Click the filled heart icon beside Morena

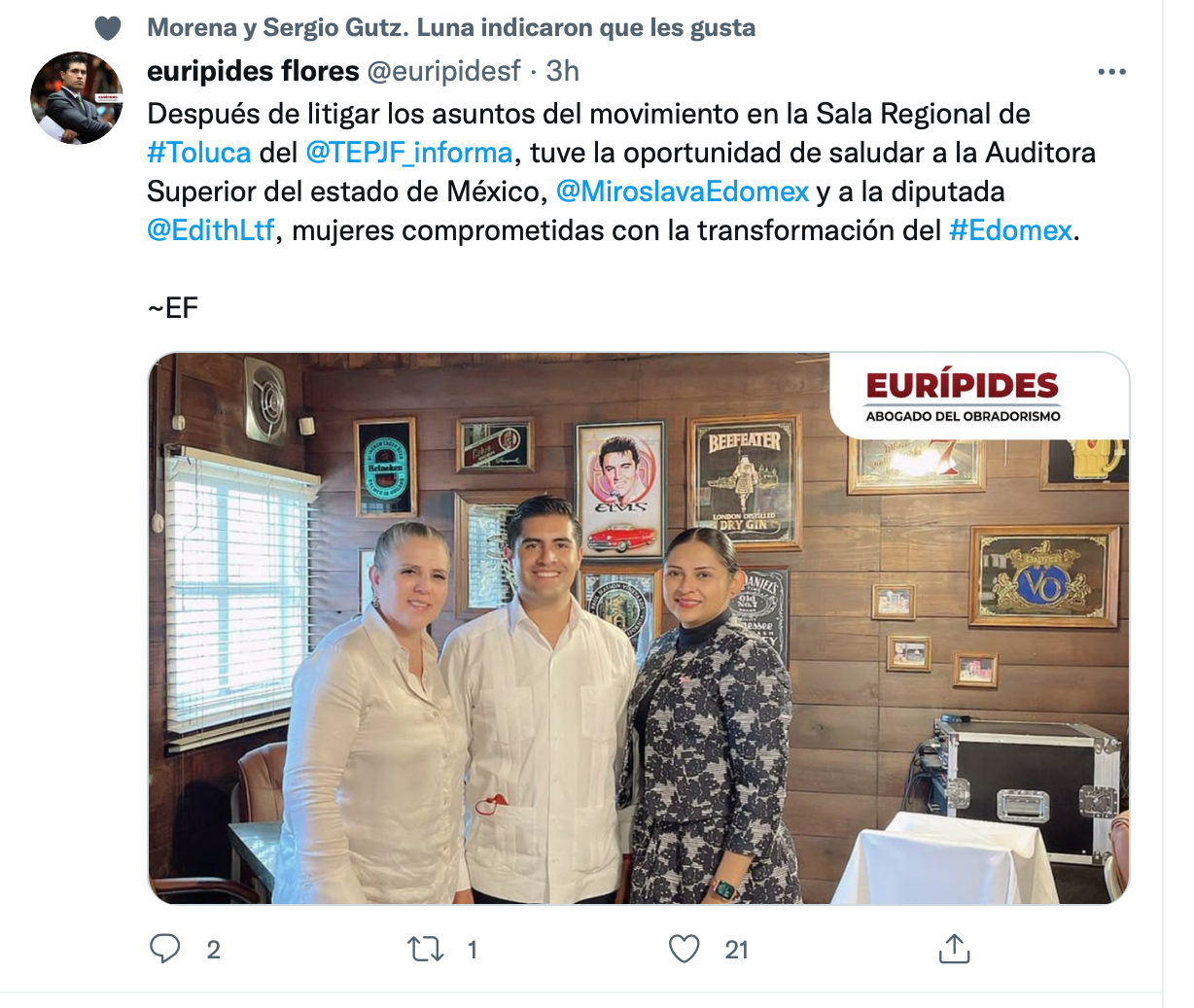108,28
